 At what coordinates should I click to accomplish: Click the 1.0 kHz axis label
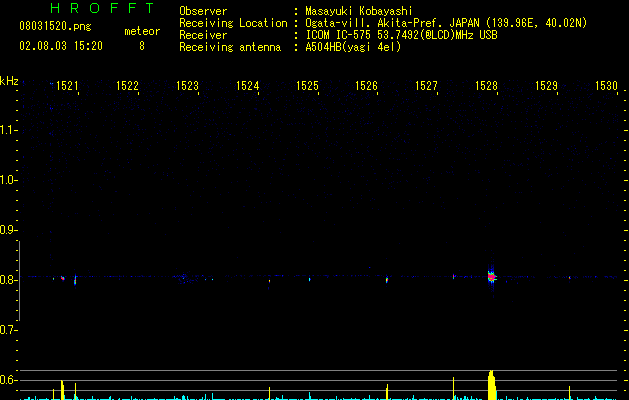point(8,180)
